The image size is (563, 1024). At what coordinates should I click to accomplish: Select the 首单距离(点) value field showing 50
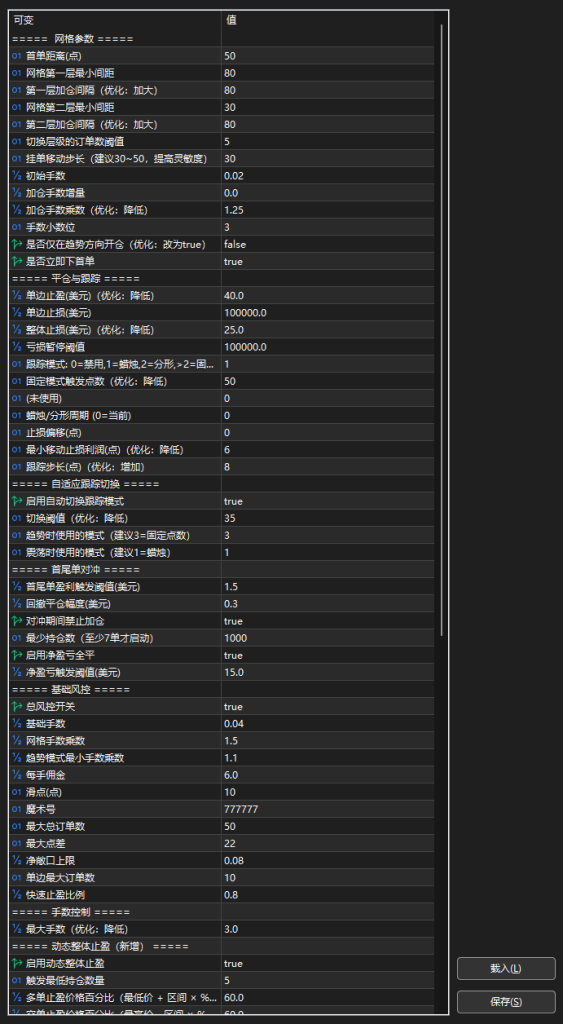pyautogui.click(x=327, y=56)
